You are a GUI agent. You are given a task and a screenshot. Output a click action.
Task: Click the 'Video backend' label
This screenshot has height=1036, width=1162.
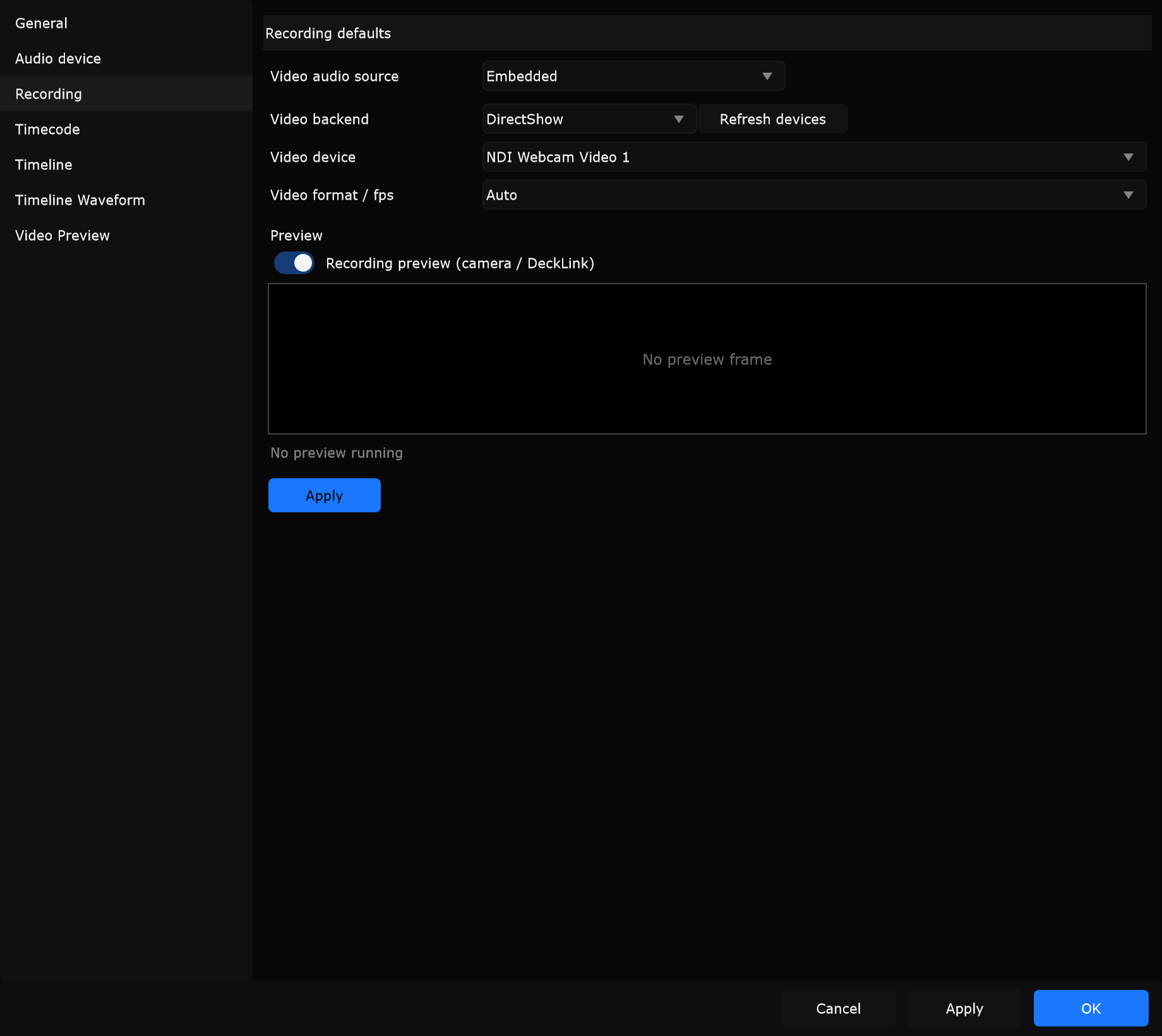[320, 119]
